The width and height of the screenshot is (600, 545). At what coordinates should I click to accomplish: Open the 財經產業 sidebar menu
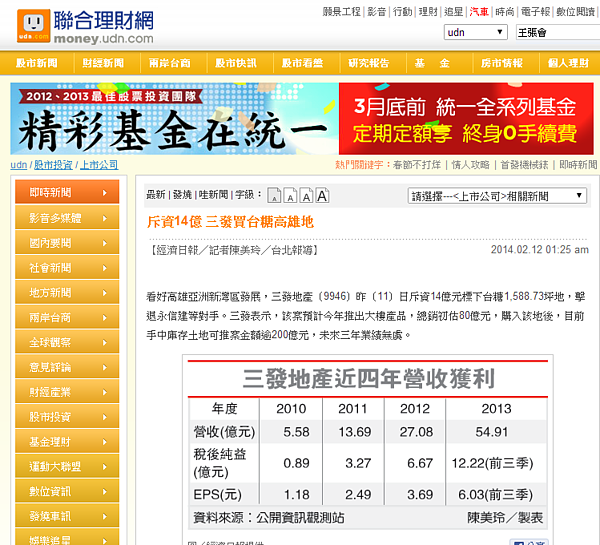(x=67, y=392)
